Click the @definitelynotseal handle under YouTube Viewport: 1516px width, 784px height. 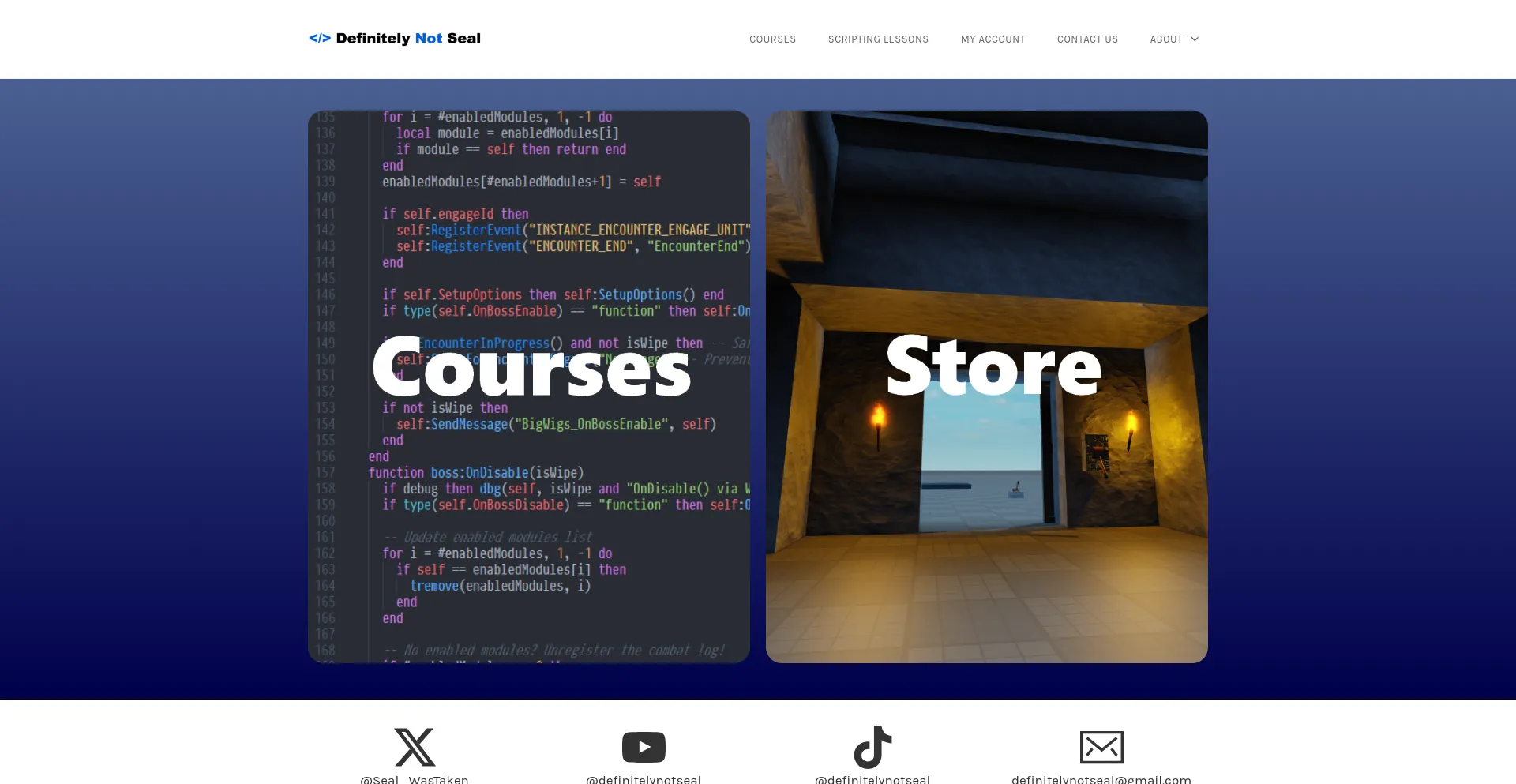[x=644, y=779]
